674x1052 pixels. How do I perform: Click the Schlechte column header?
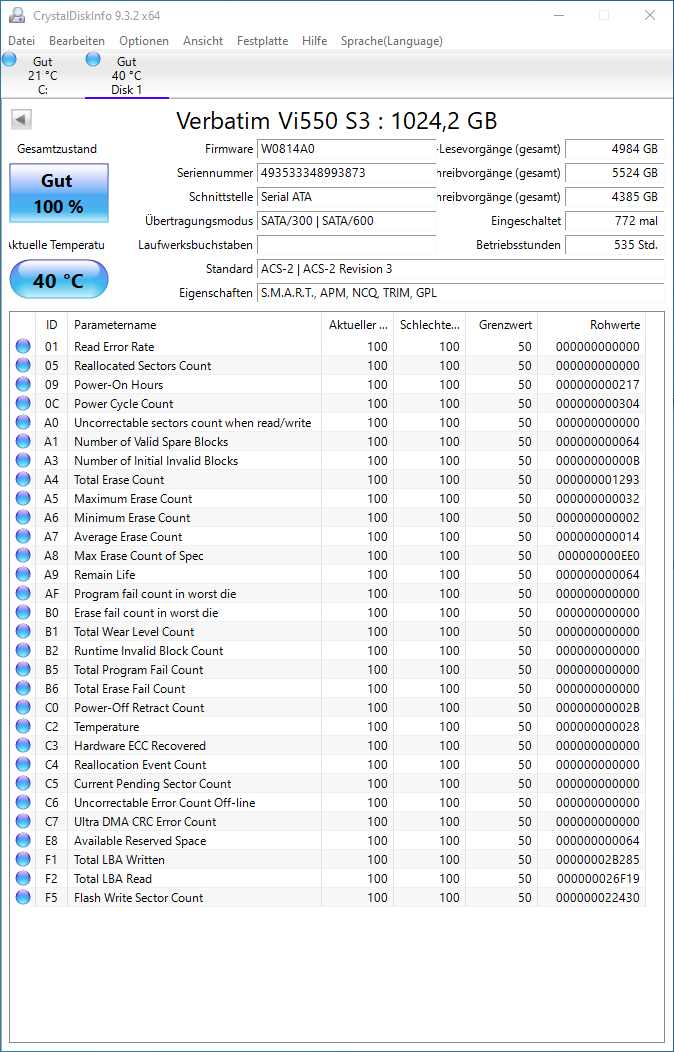(x=429, y=325)
